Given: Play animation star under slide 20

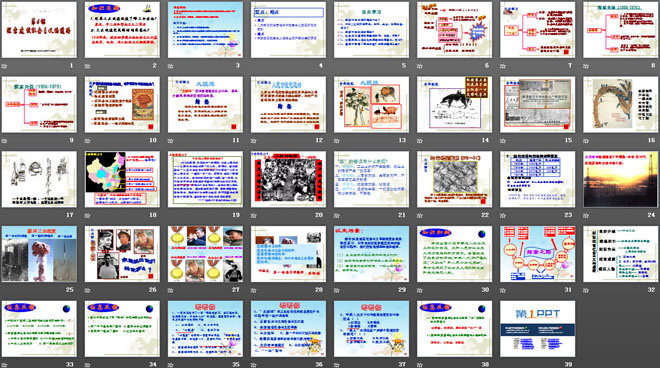Looking at the screenshot, I should (x=254, y=215).
